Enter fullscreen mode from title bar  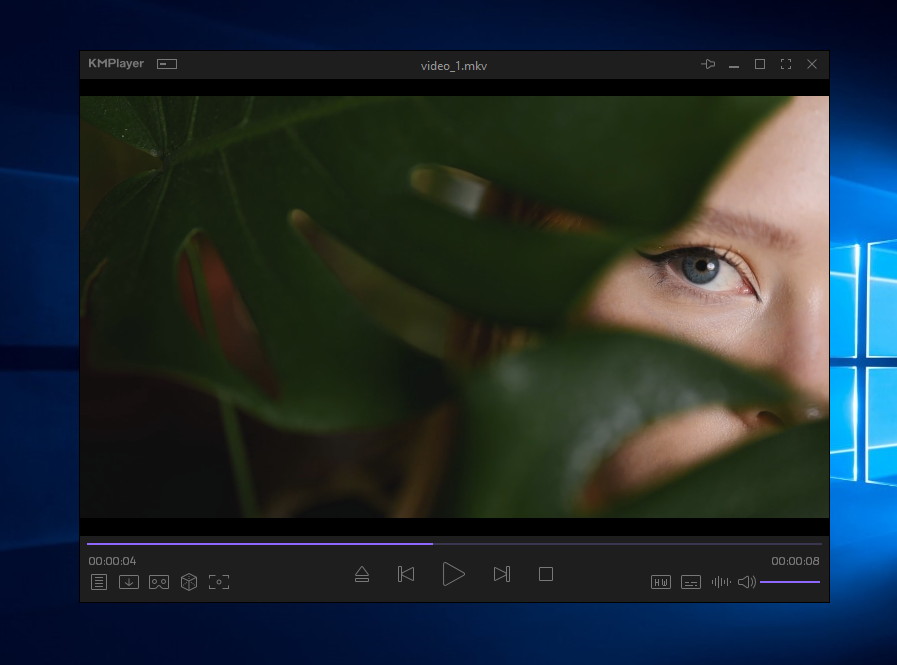point(786,64)
